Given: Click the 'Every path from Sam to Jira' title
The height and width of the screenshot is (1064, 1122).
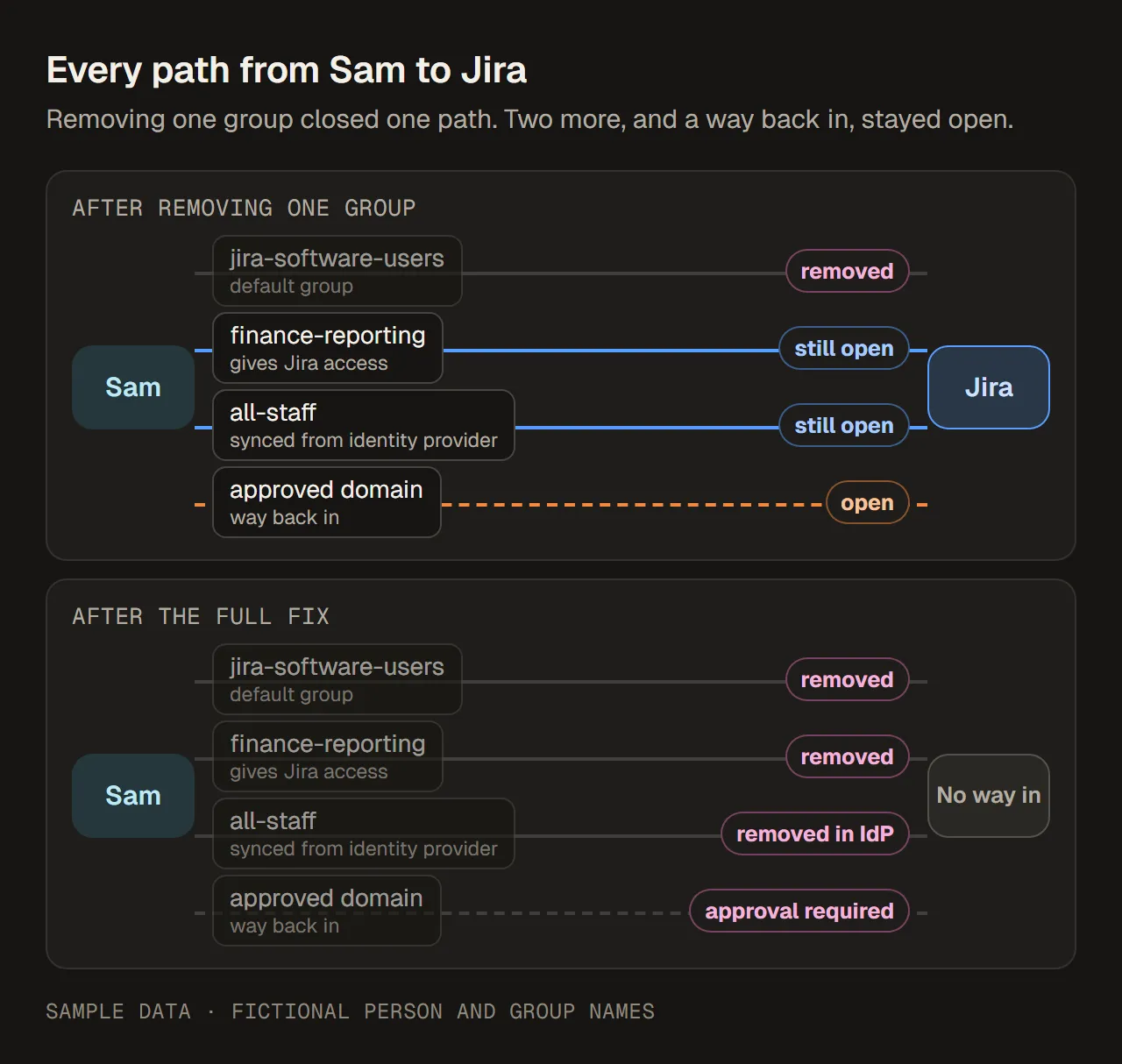Looking at the screenshot, I should tap(286, 70).
